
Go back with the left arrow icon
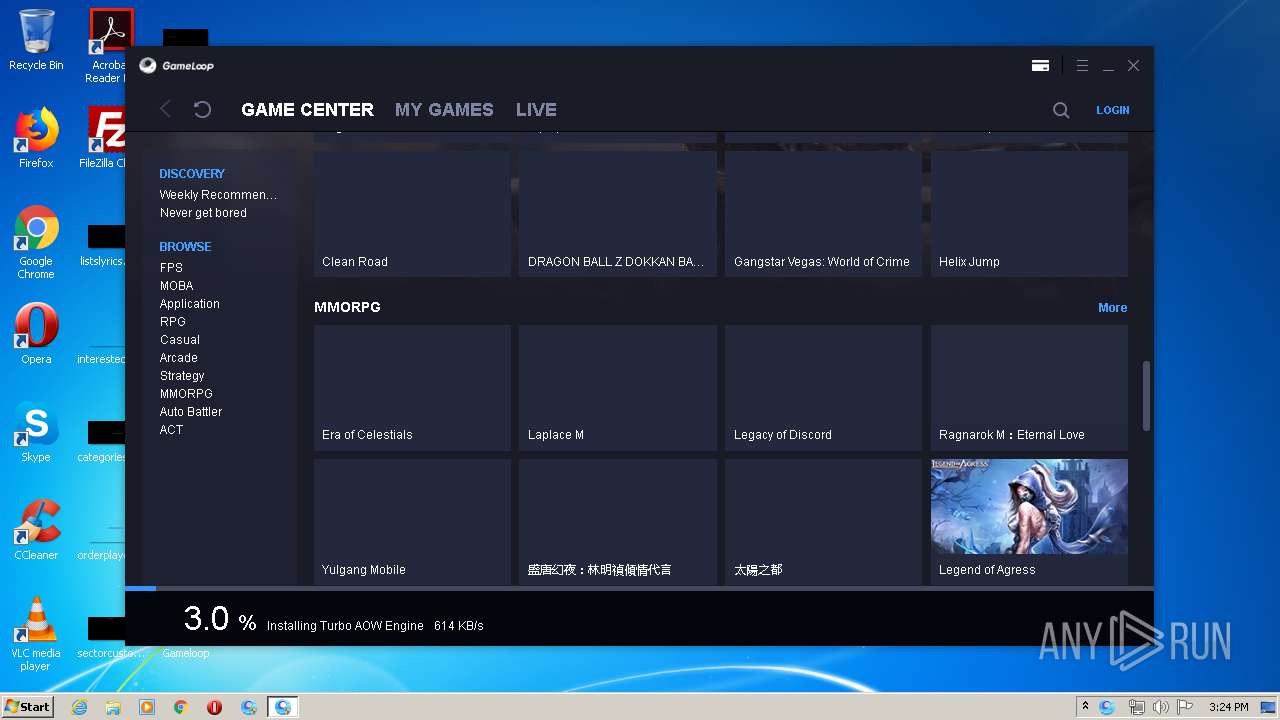coord(166,109)
